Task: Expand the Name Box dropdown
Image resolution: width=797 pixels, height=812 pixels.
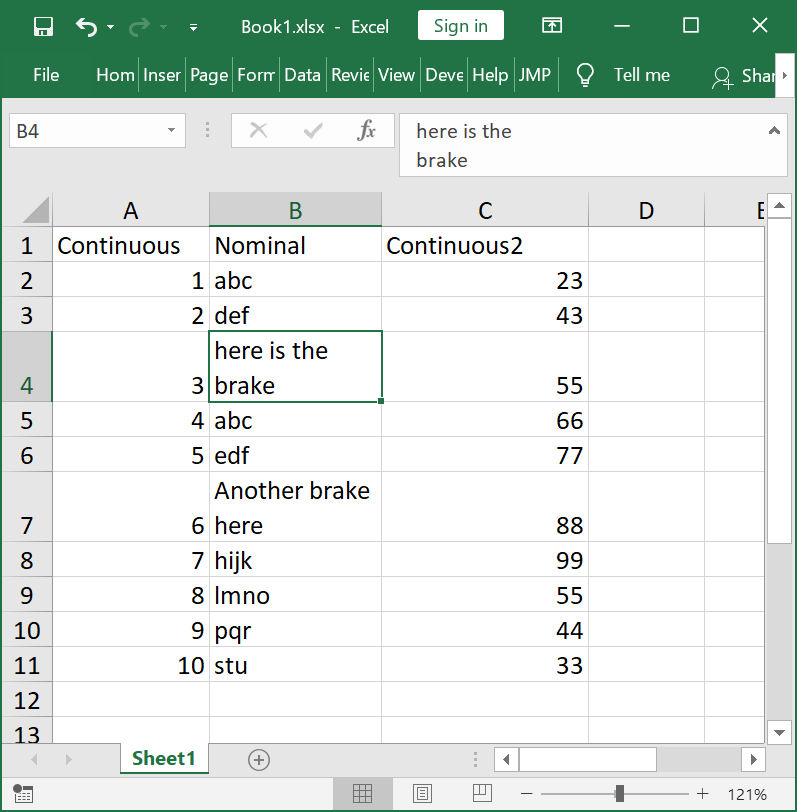Action: [x=171, y=130]
